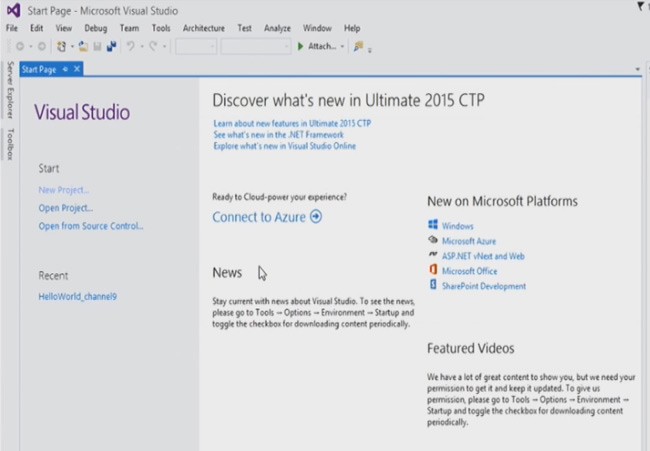650x451 pixels.
Task: Open the Undo history dropdown arrow
Action: point(142,46)
